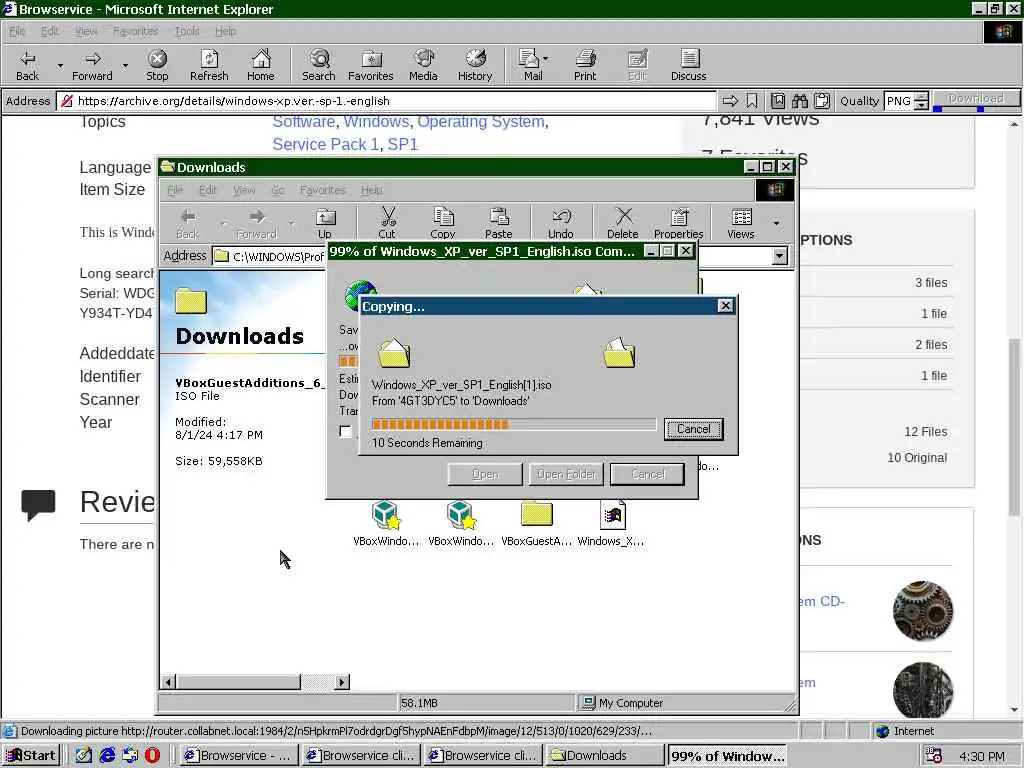
Task: Cancel the file copy in Copying dialog
Action: (694, 429)
